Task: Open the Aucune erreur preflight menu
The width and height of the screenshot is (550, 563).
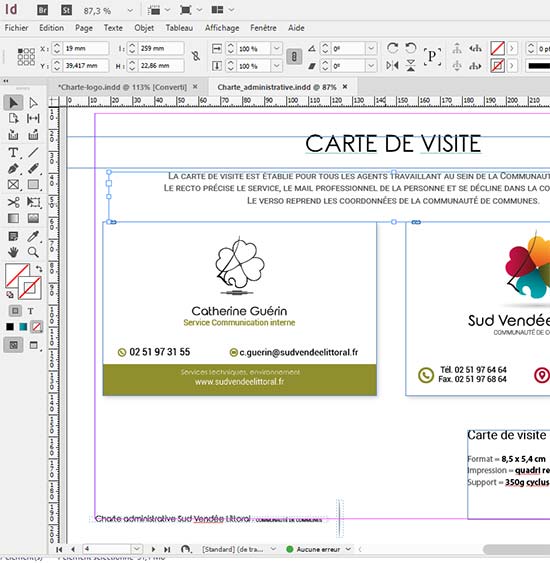Action: point(348,549)
